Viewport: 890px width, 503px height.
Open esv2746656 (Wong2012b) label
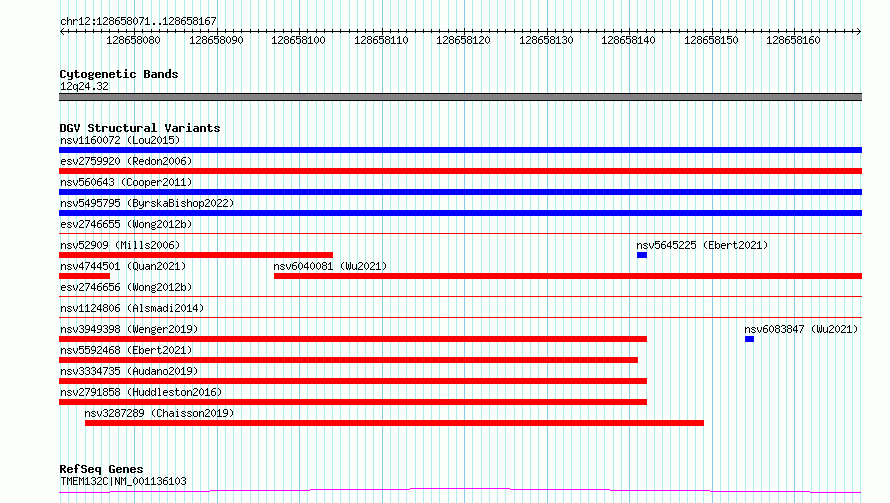126,287
